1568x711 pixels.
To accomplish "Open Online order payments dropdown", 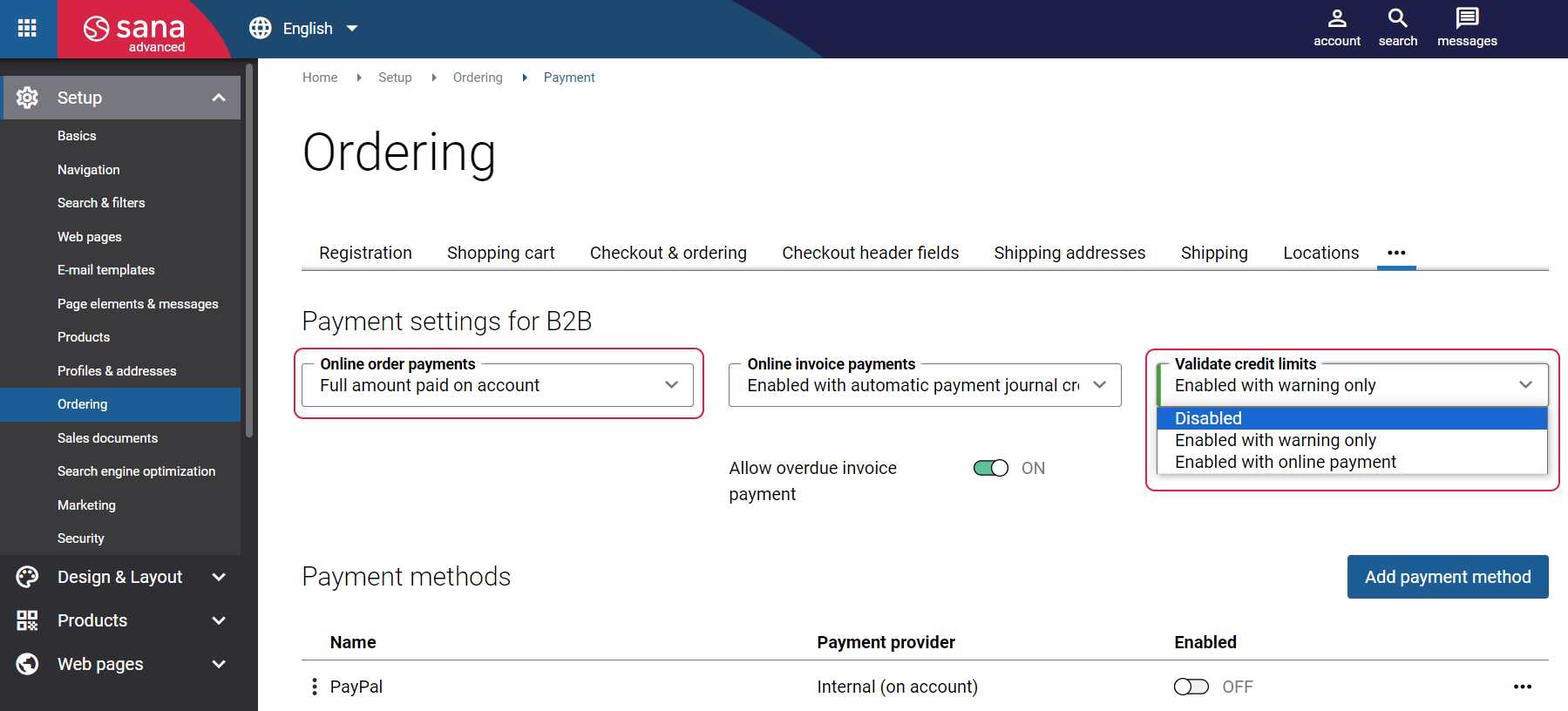I will pos(498,385).
